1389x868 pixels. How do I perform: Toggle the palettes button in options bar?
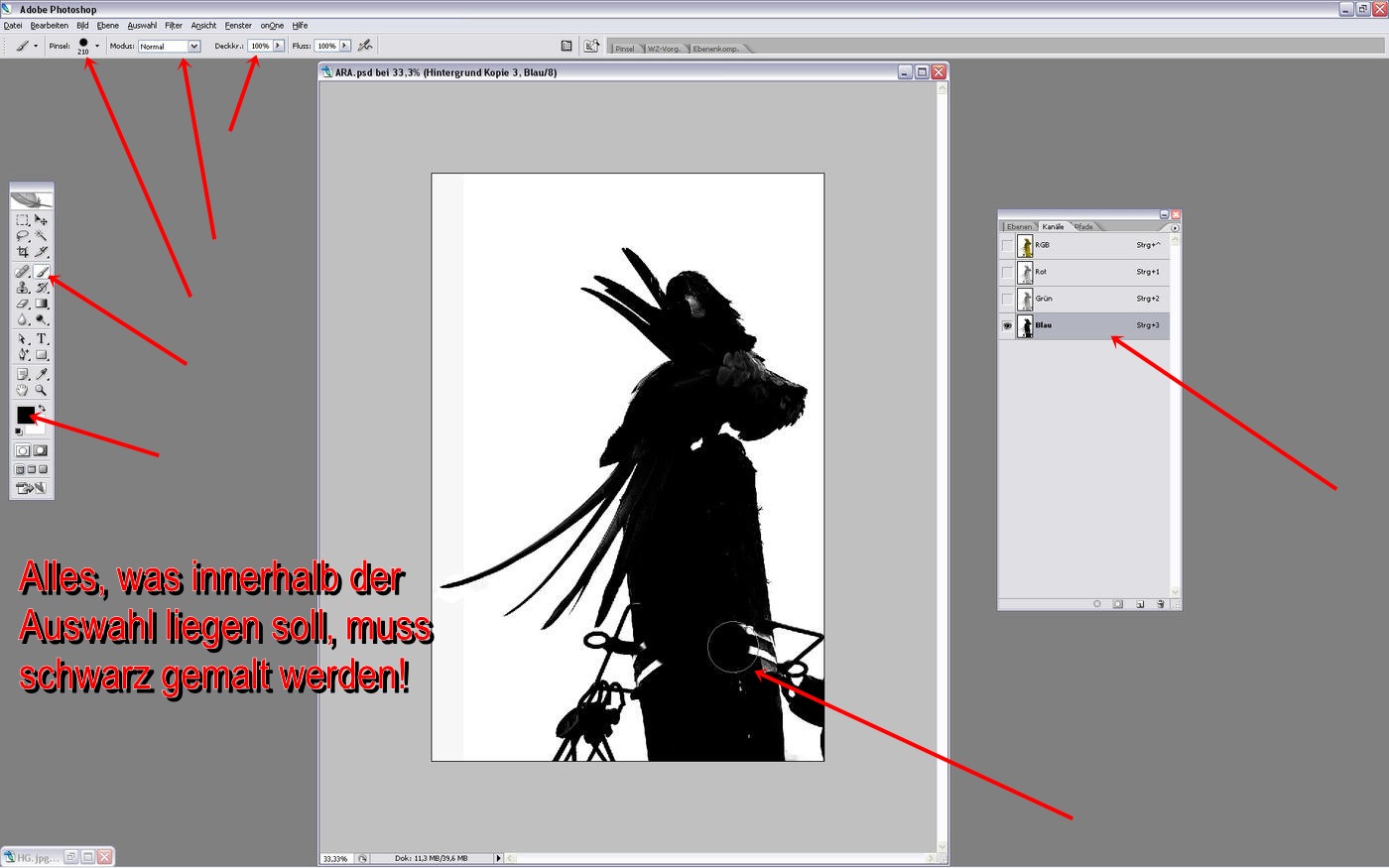[567, 46]
